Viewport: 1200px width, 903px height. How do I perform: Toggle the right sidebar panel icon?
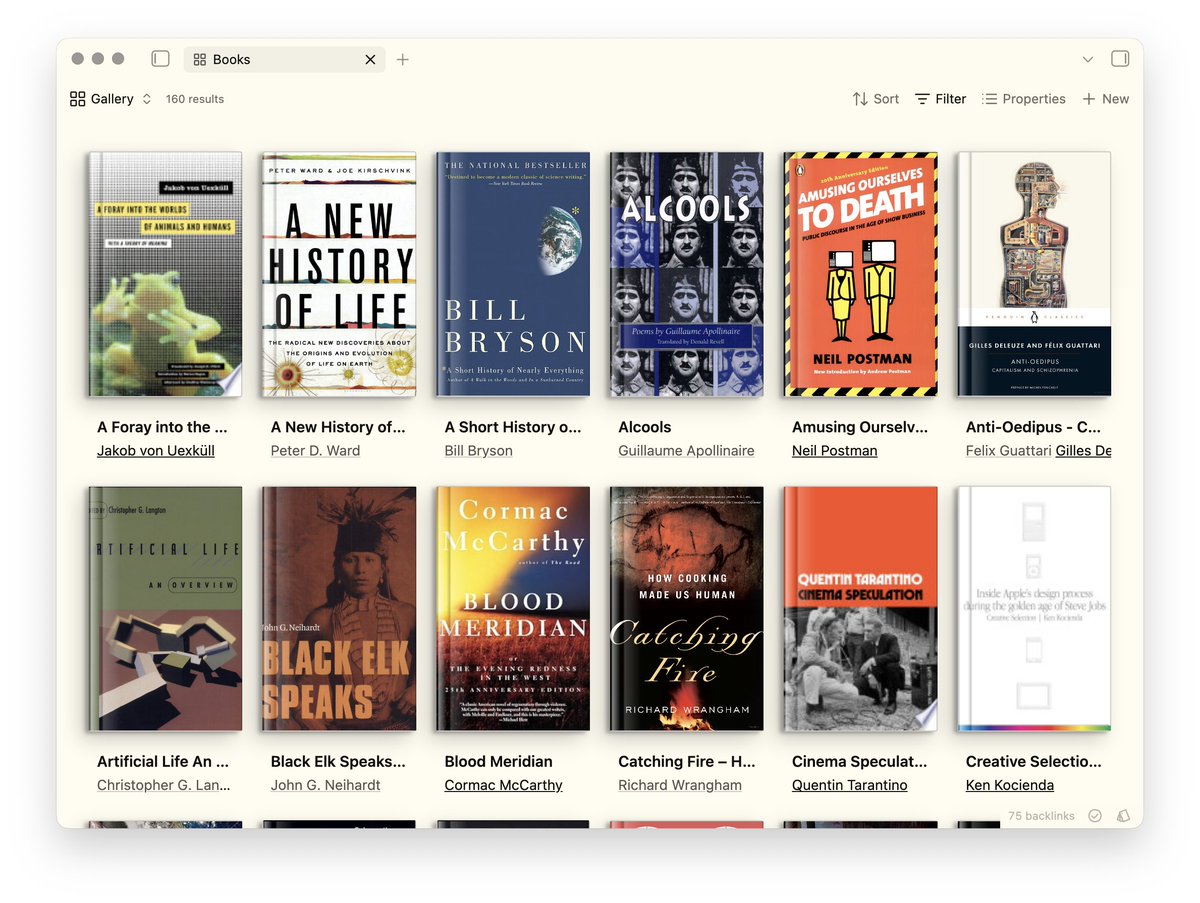tap(1120, 59)
